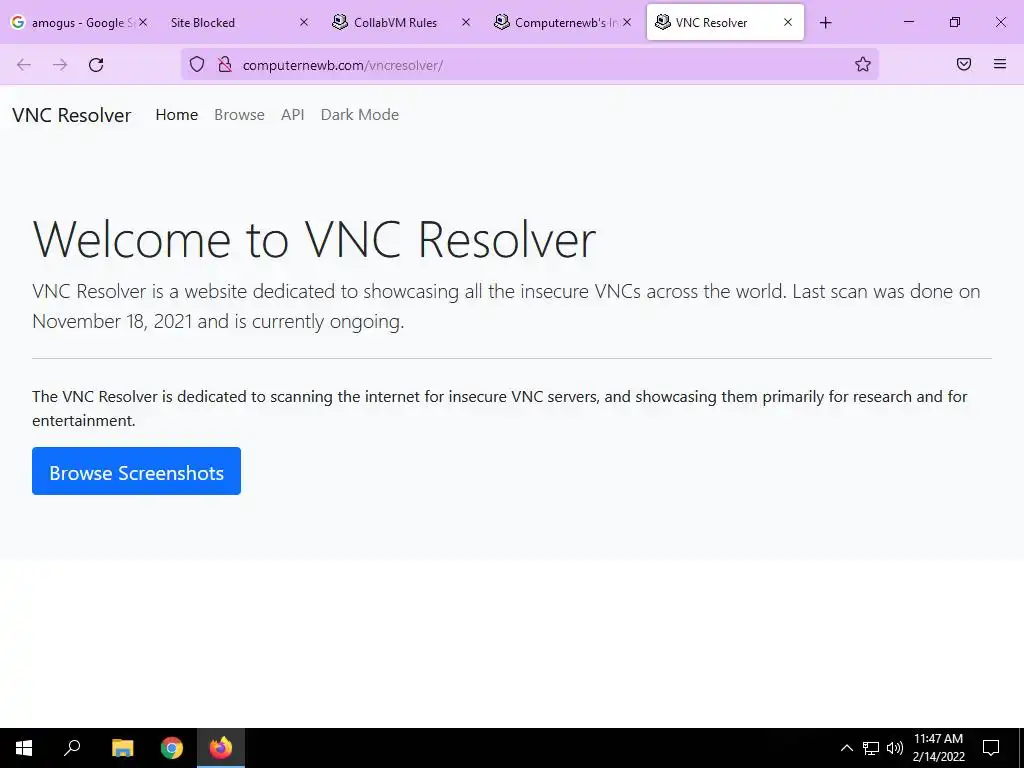
Task: Close the Site Blocked tab
Action: point(304,22)
